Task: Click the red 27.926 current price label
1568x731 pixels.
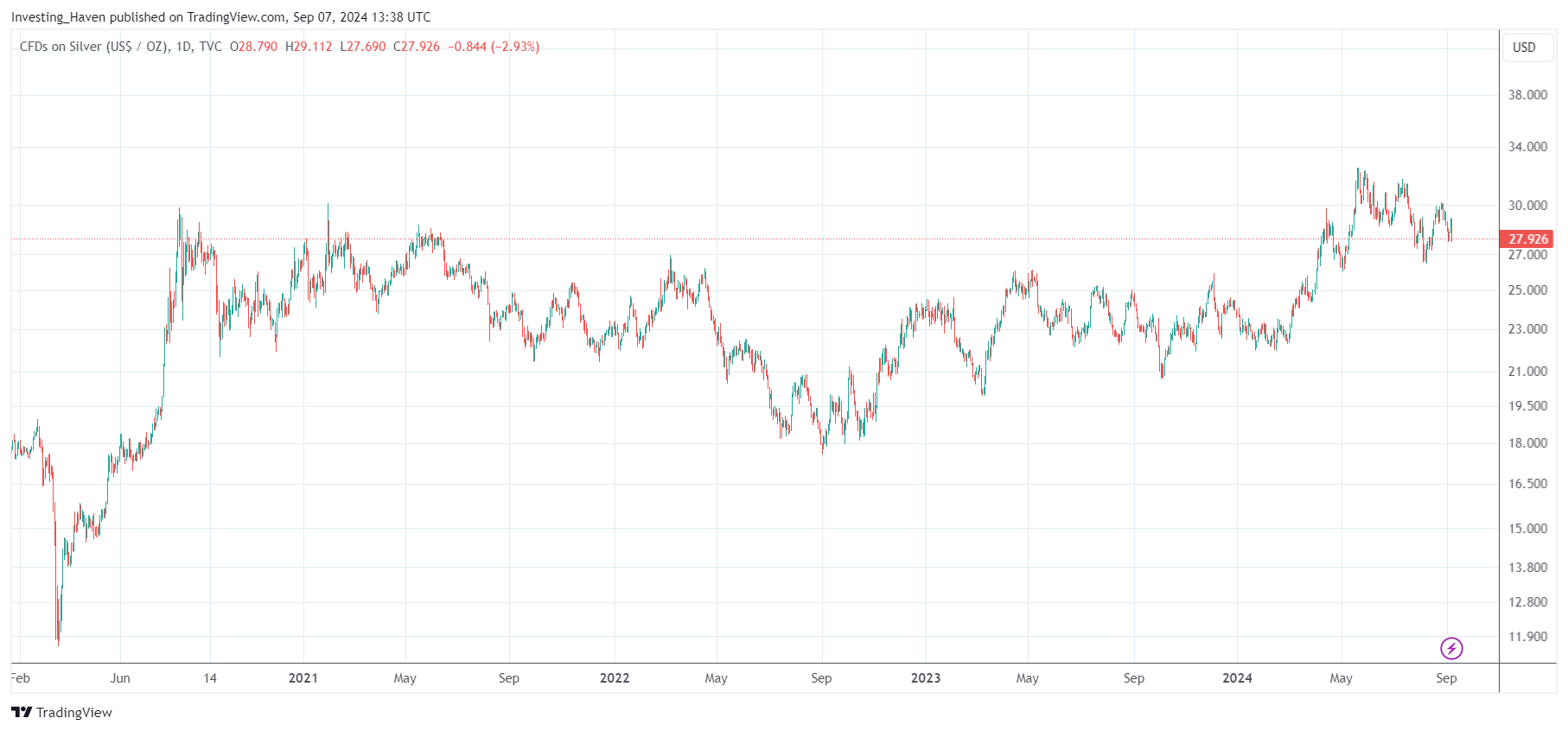Action: coord(1527,239)
